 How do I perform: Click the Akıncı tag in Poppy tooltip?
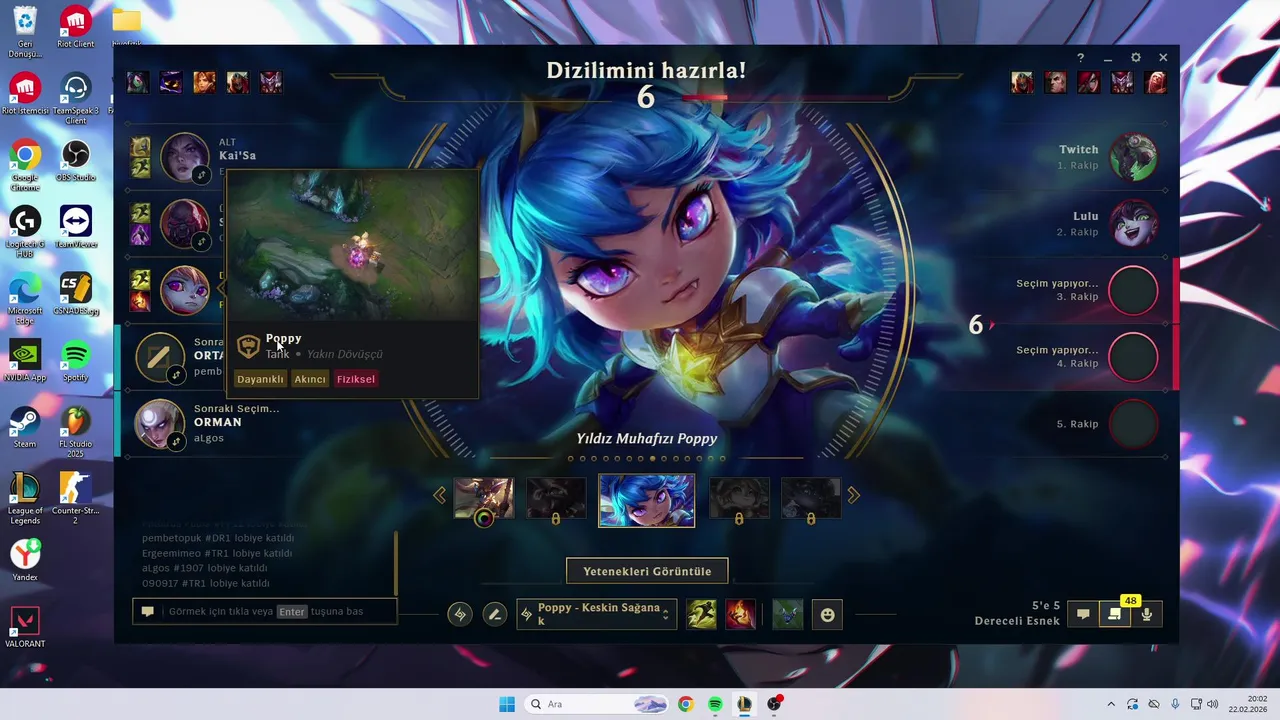(x=310, y=379)
